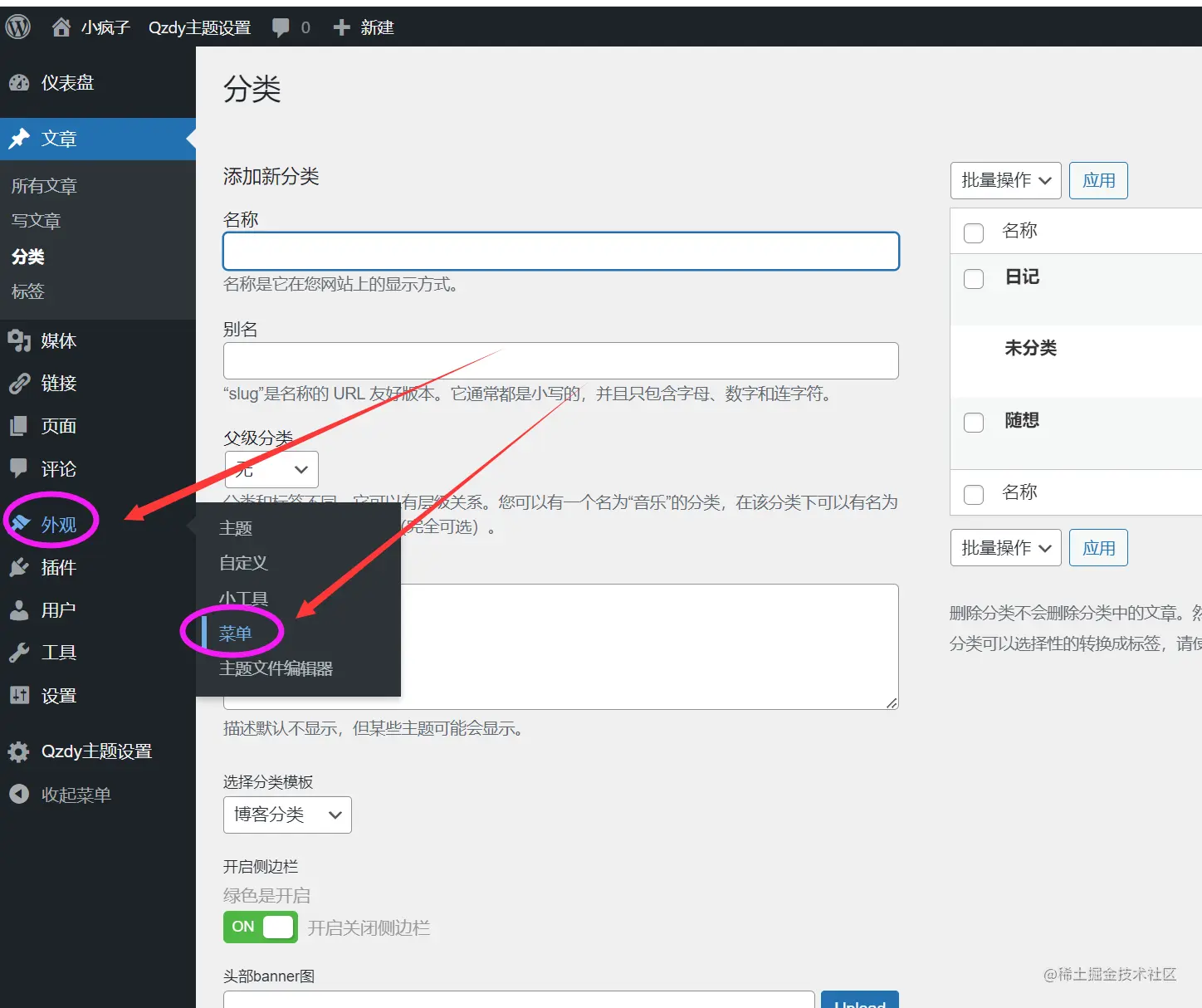Open the site home icon 小疯子
The width and height of the screenshot is (1202, 1008).
61,27
